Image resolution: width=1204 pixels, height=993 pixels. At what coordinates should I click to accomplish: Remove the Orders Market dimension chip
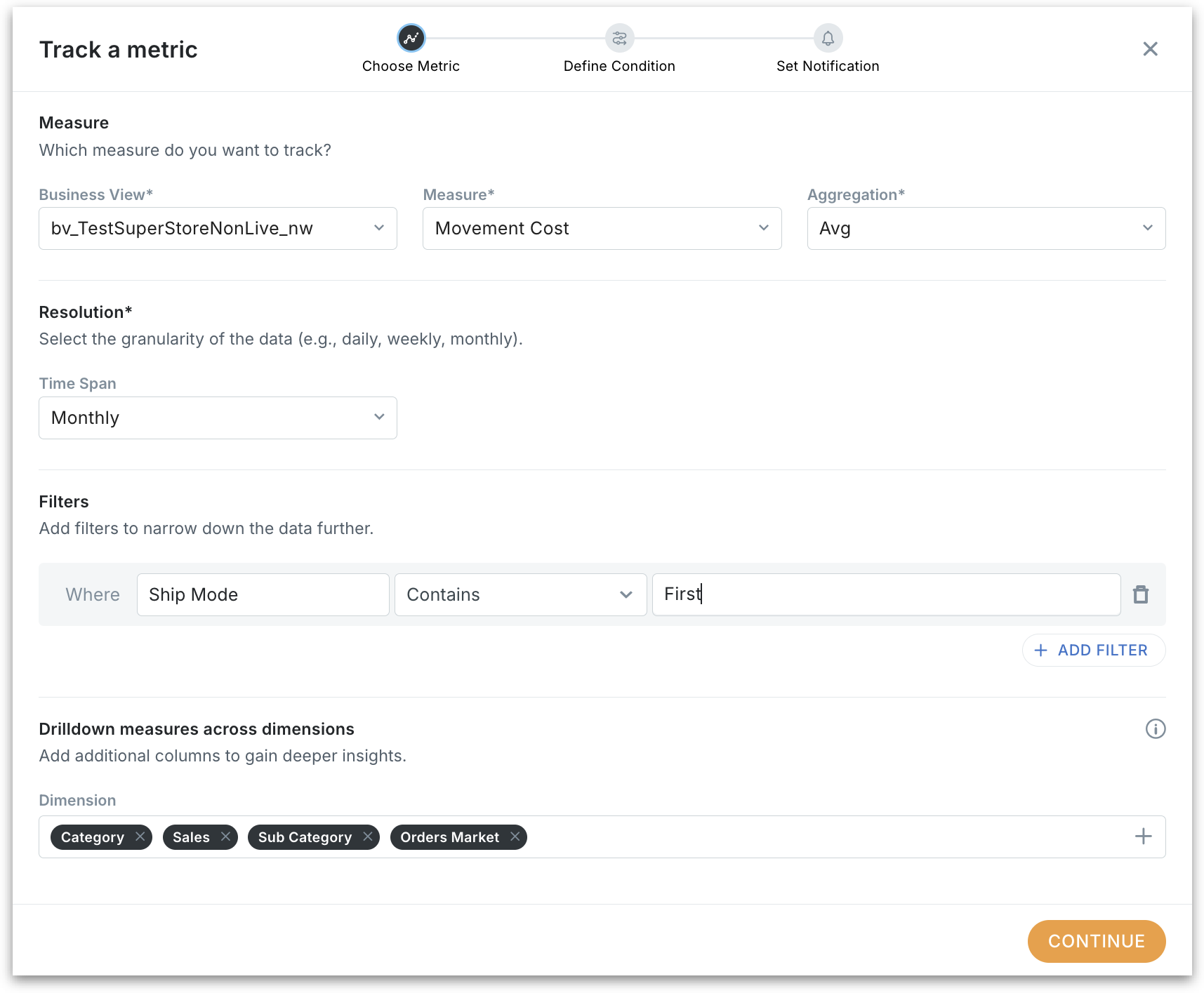click(515, 837)
